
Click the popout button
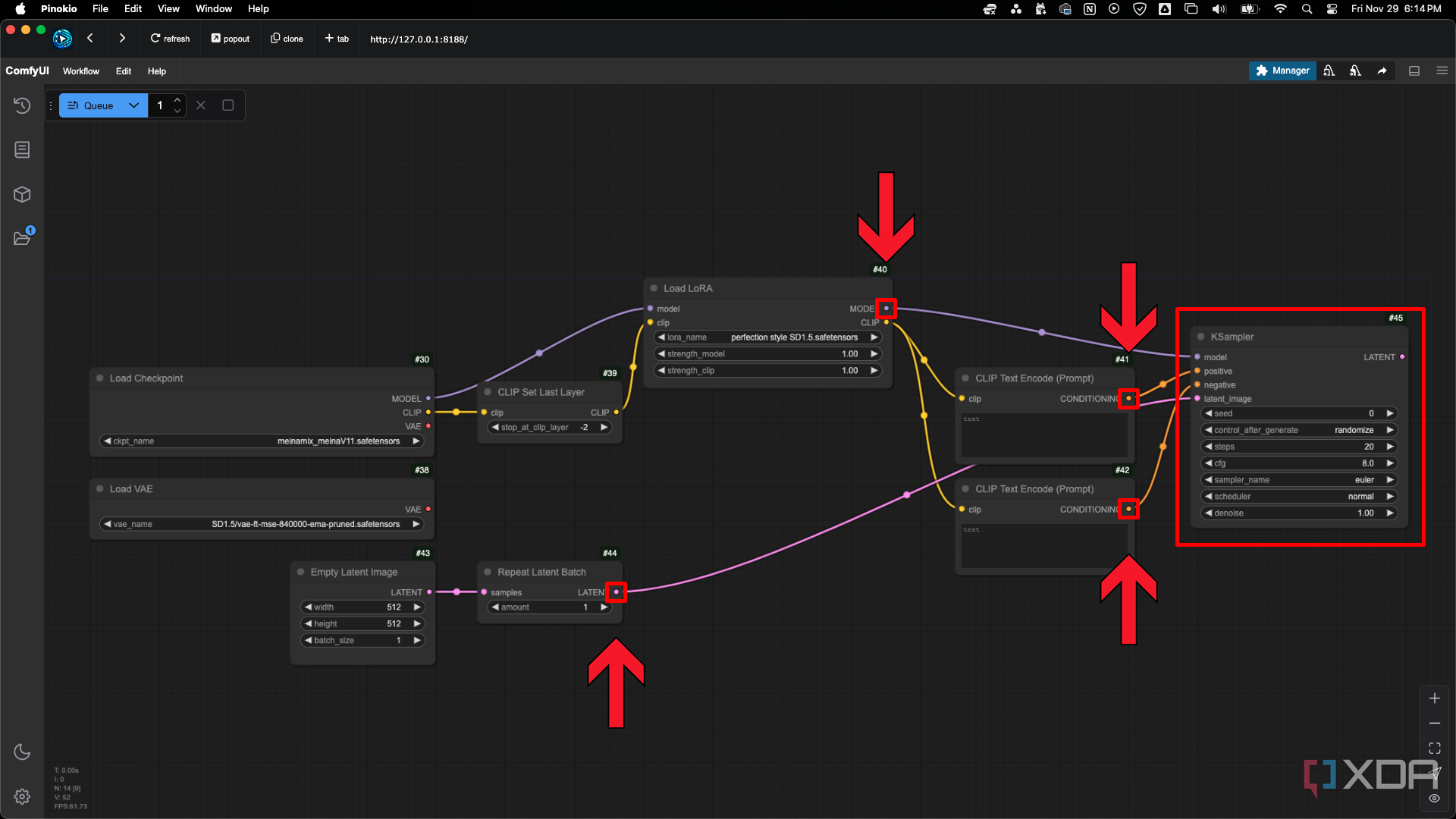tap(231, 39)
